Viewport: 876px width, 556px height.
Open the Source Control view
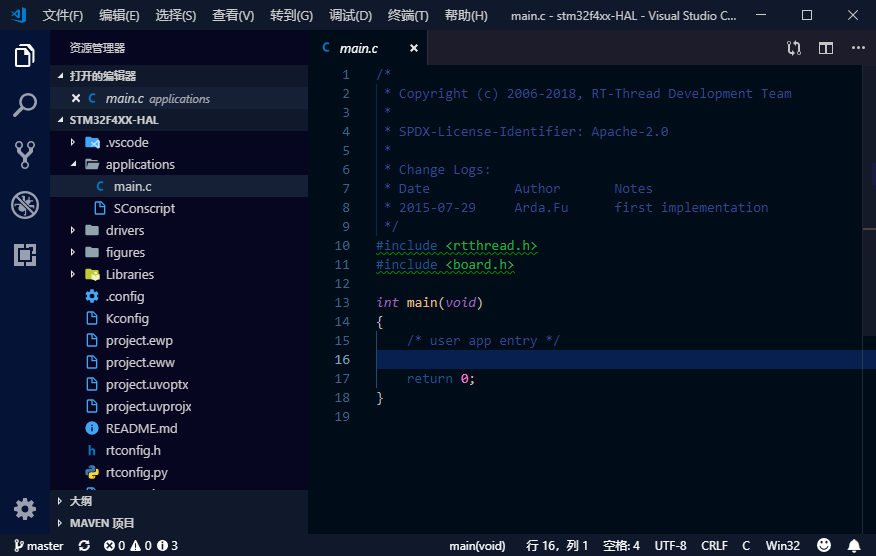pos(25,155)
